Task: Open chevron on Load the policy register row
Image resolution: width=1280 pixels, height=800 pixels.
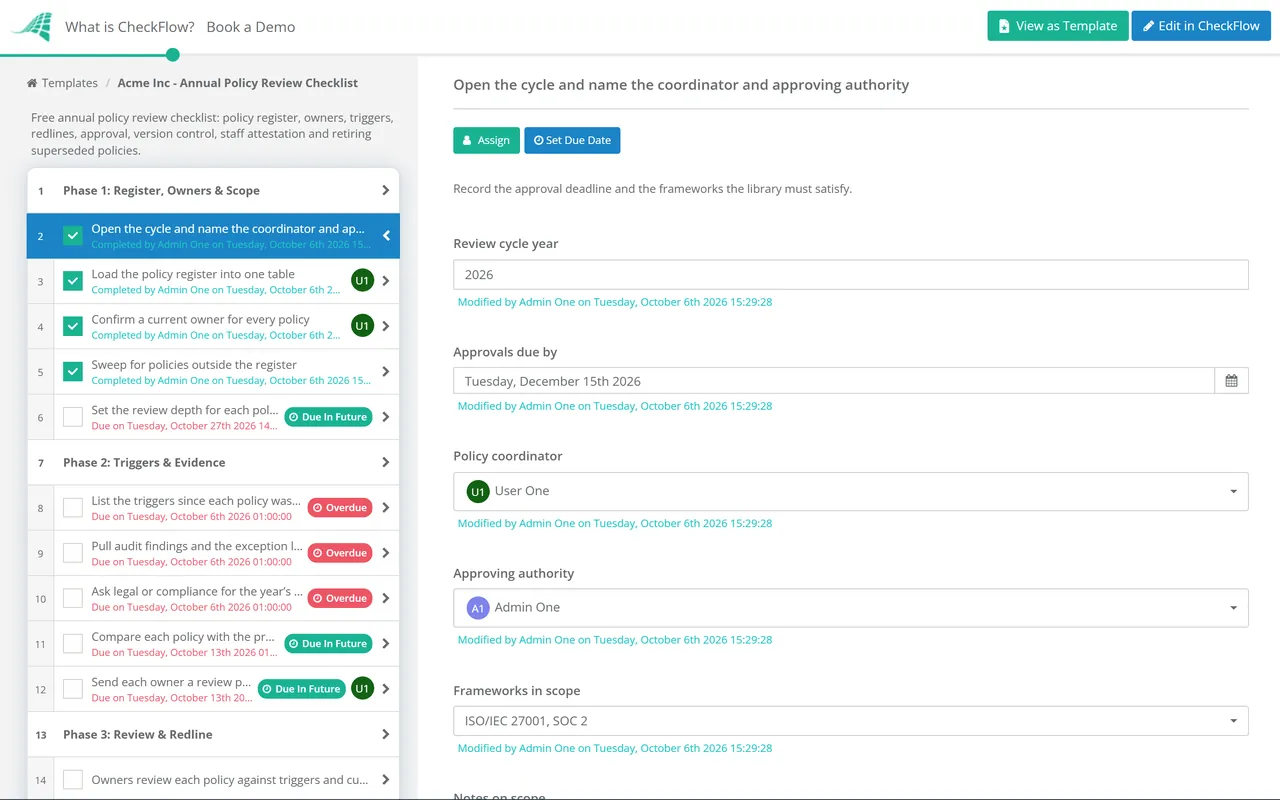Action: click(x=386, y=281)
